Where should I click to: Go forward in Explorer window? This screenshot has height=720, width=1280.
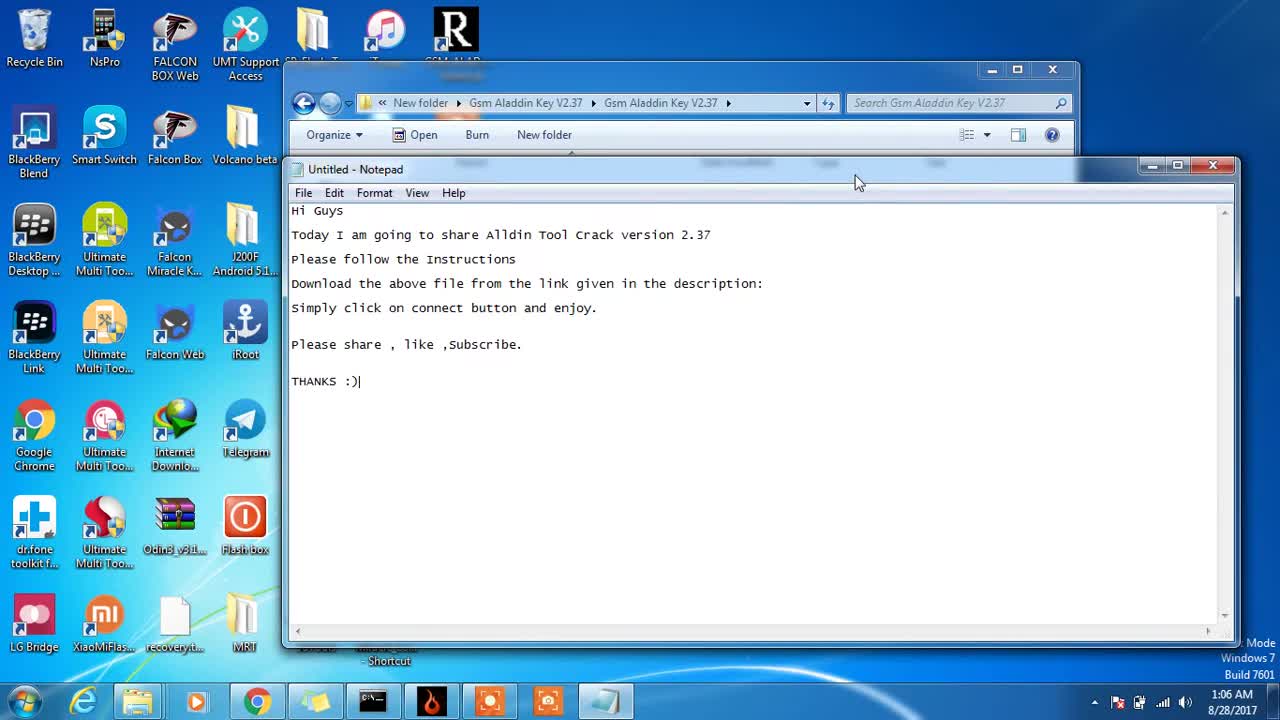[330, 103]
